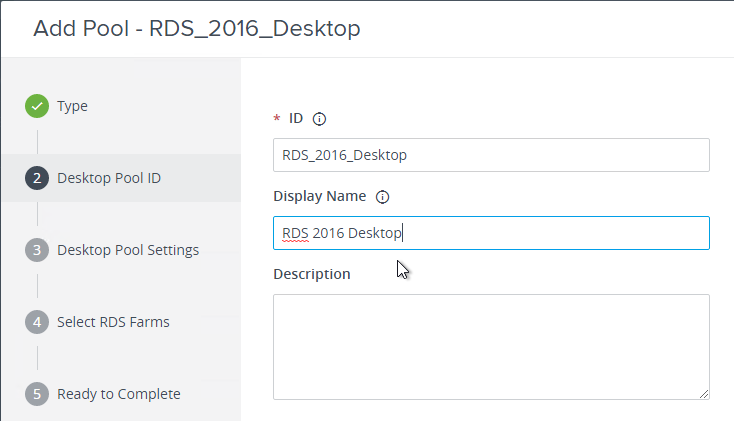
Task: Focus the ID field containing RDS_2016_Desktop
Action: pyautogui.click(x=492, y=155)
